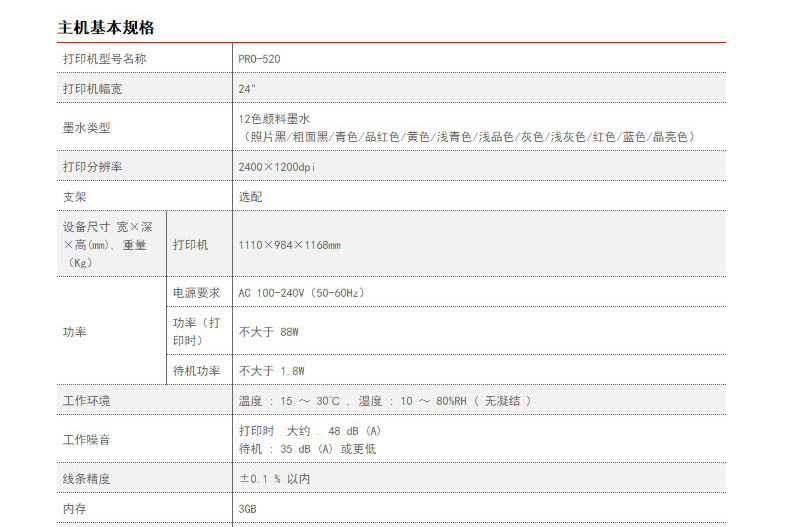
Task: Click the 设备尺寸 dimensions label cell
Action: pyautogui.click(x=110, y=244)
